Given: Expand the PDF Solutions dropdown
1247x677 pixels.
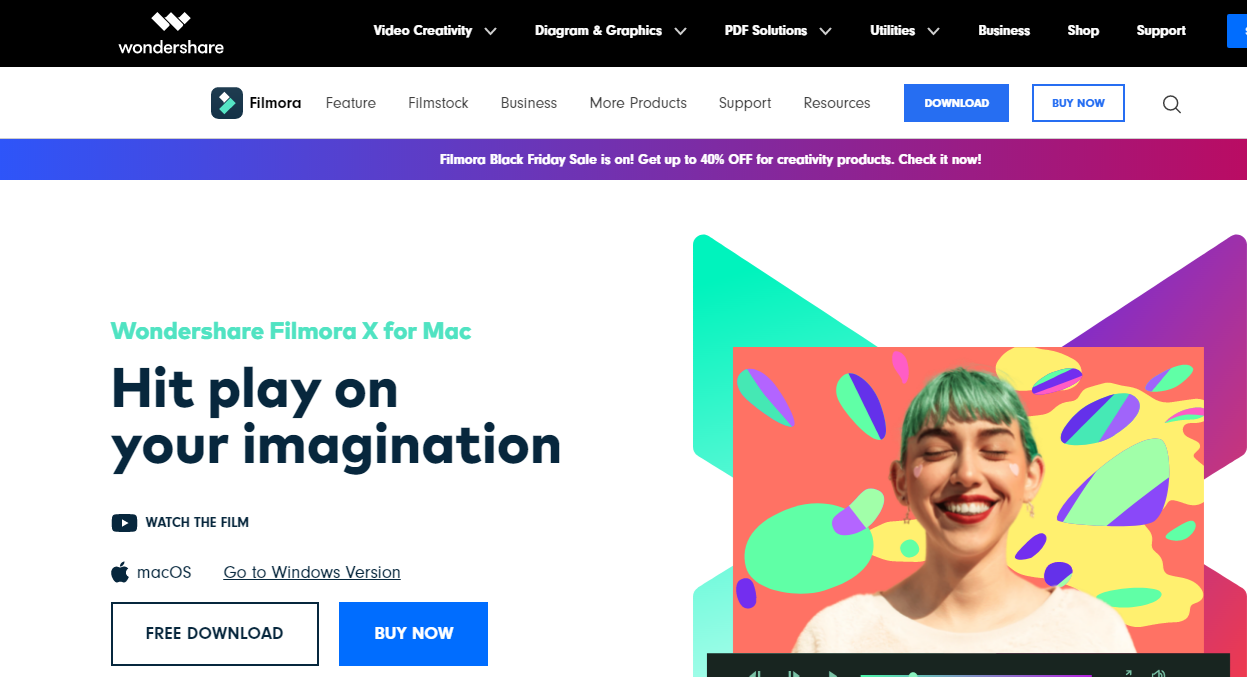Looking at the screenshot, I should click(x=778, y=31).
